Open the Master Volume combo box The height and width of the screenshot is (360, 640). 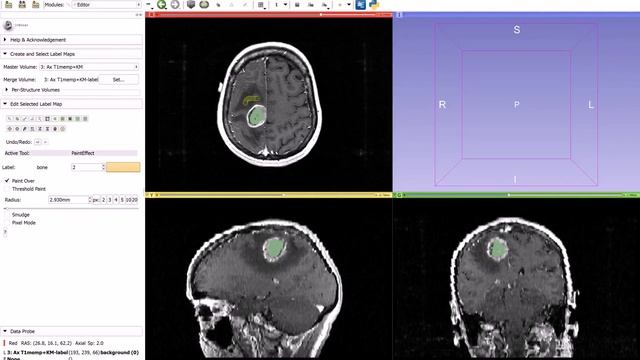pos(89,67)
